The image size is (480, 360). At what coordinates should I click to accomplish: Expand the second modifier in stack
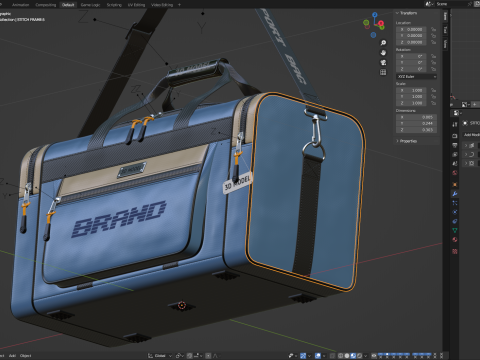click(x=466, y=154)
